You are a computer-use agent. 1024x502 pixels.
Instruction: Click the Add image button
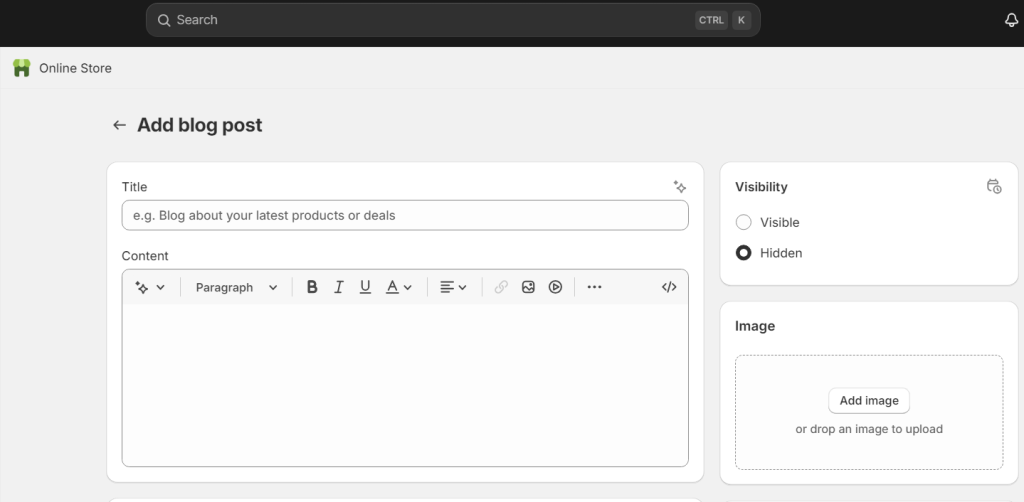tap(868, 400)
